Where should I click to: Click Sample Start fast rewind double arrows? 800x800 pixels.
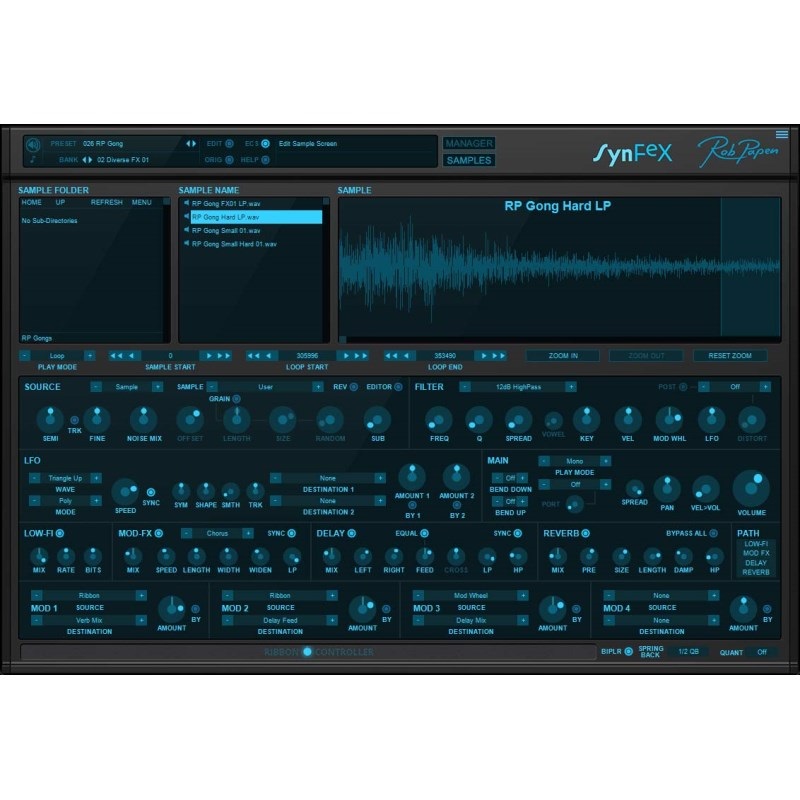[x=116, y=356]
